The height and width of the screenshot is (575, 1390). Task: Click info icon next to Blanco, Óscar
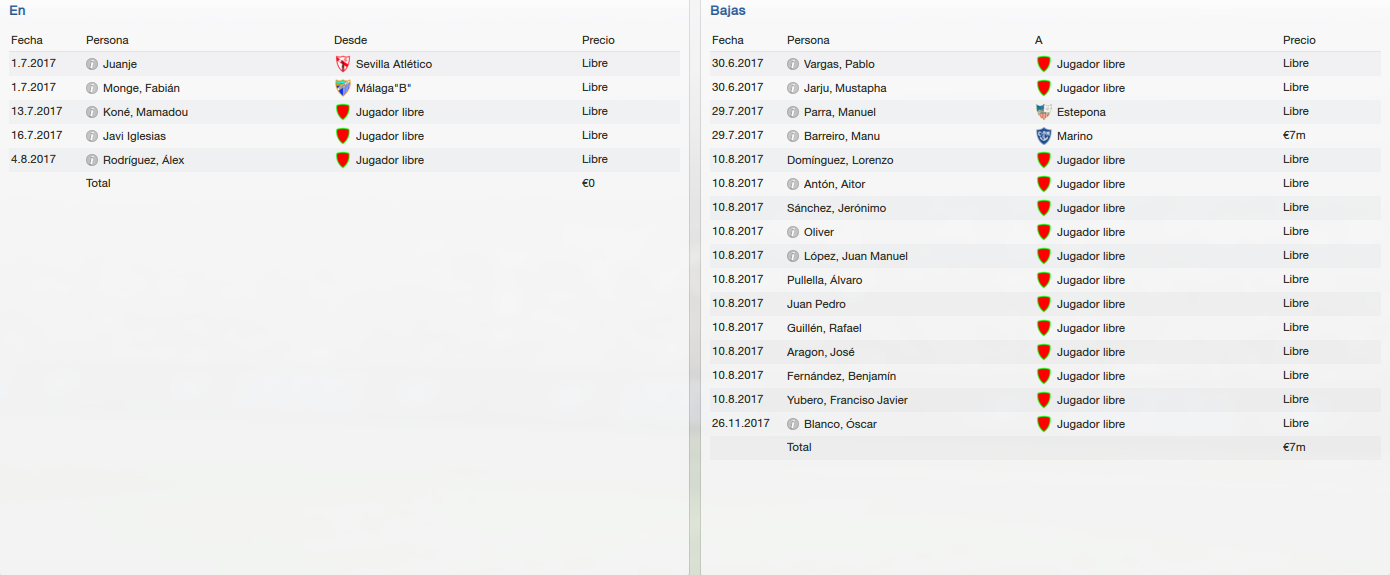pyautogui.click(x=794, y=424)
